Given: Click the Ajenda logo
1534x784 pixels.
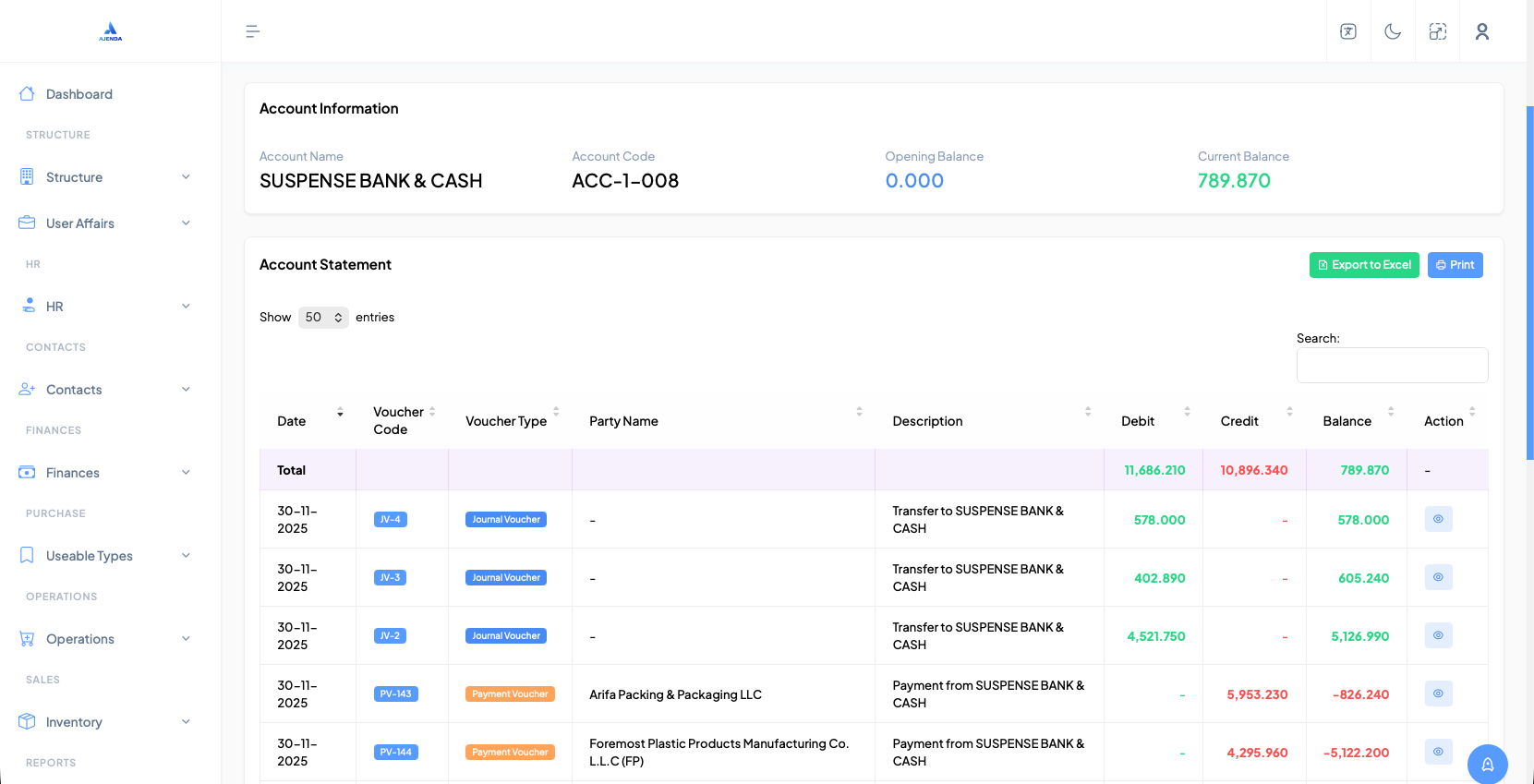Looking at the screenshot, I should tap(111, 32).
